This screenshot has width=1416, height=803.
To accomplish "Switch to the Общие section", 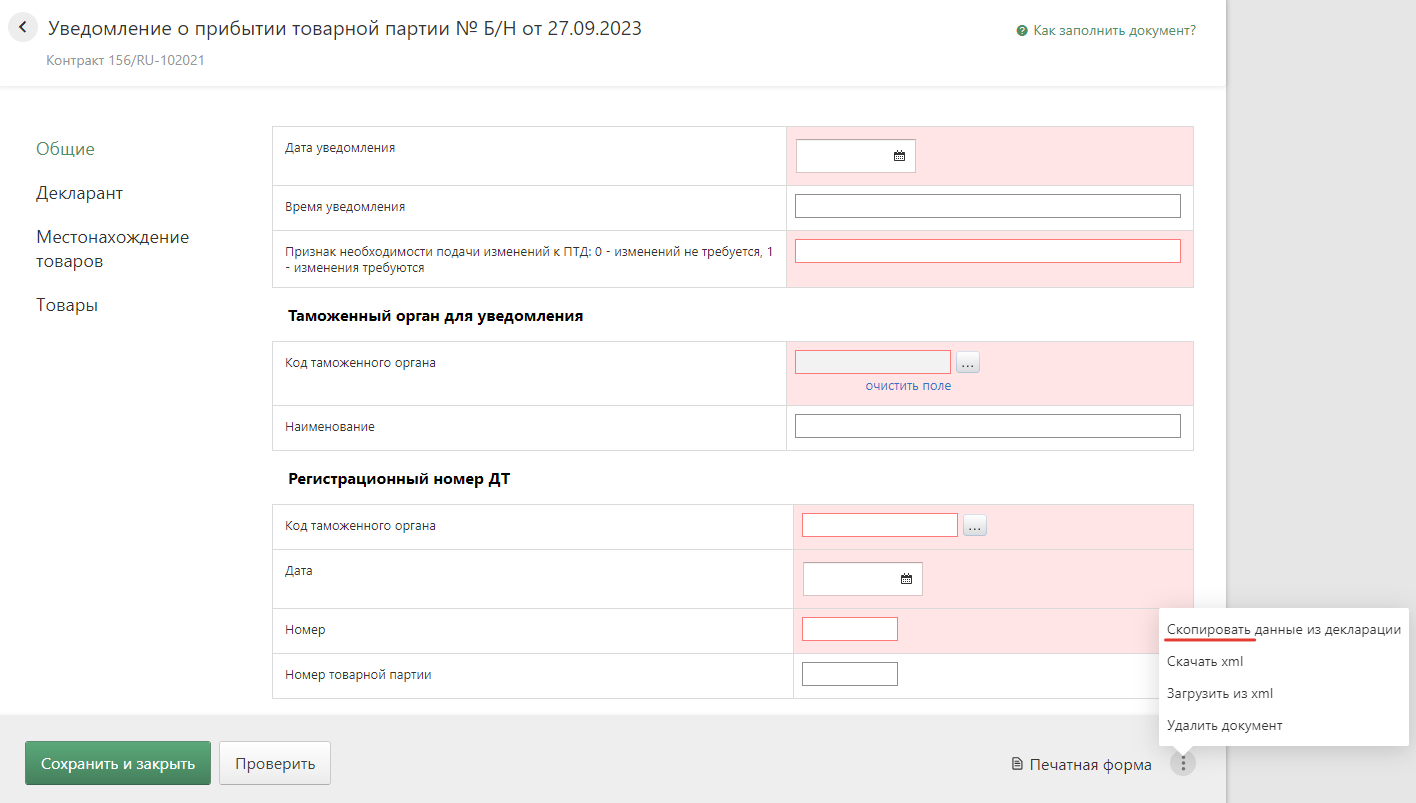I will tap(66, 149).
